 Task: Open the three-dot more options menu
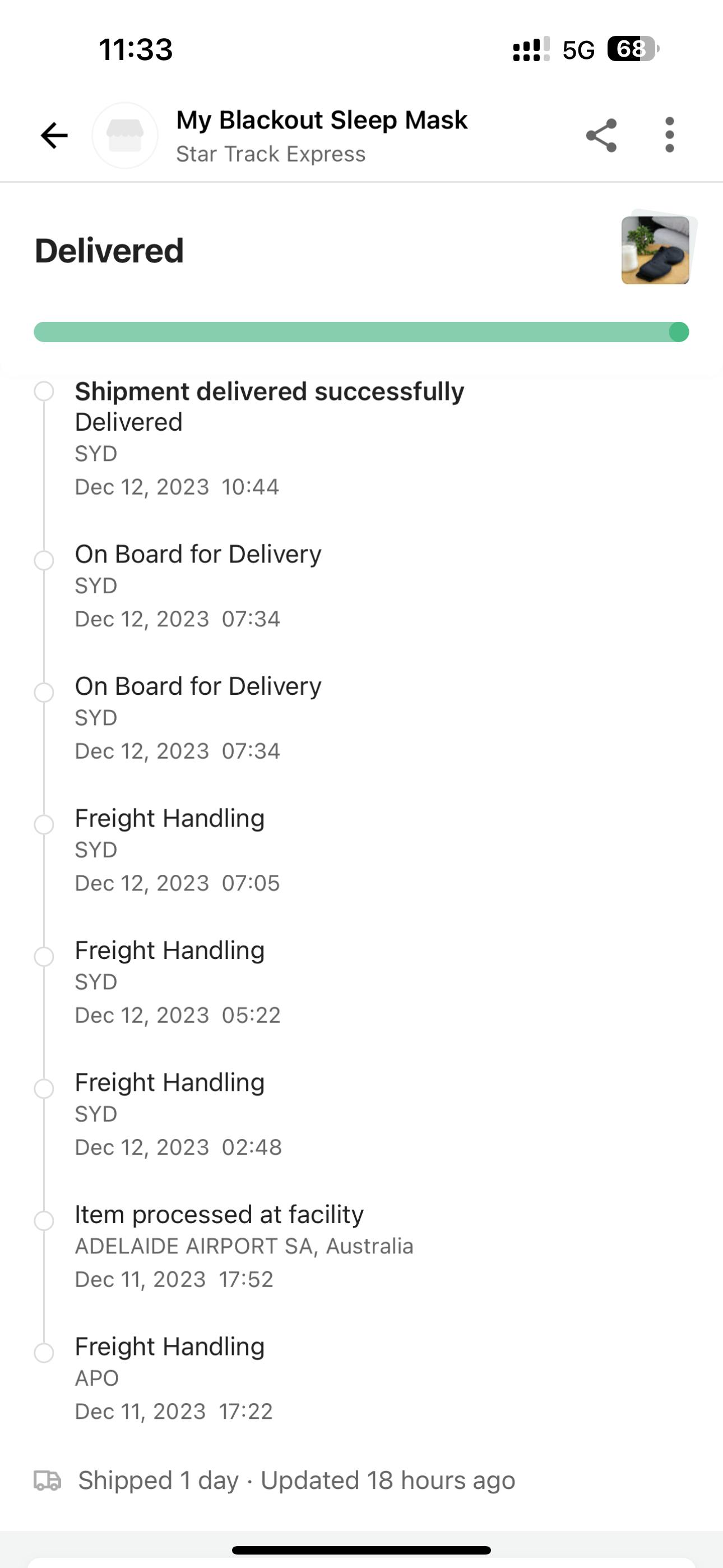coord(669,135)
